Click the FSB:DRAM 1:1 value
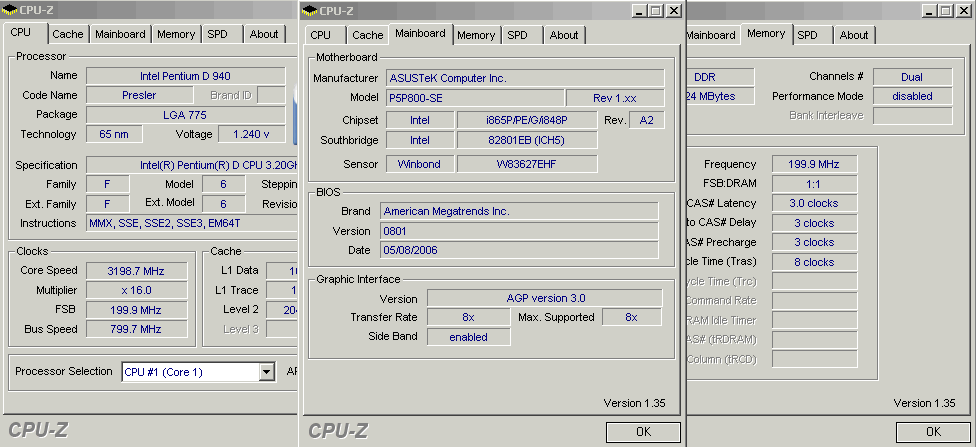The height and width of the screenshot is (447, 976). click(x=814, y=184)
